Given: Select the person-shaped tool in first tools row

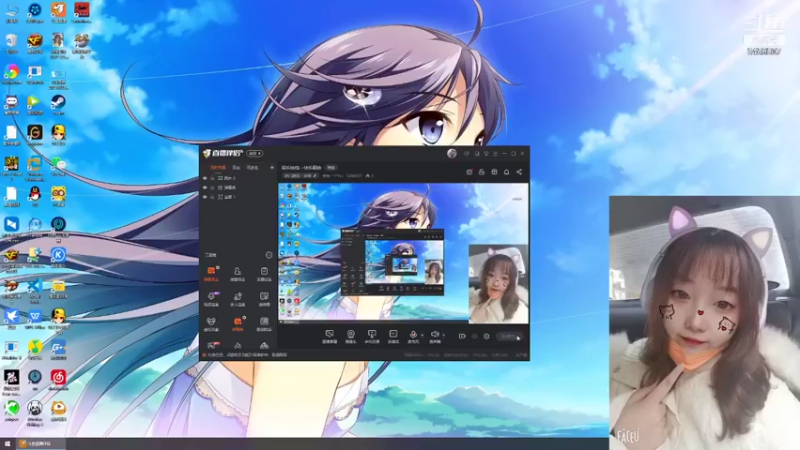Looking at the screenshot, I should click(237, 274).
